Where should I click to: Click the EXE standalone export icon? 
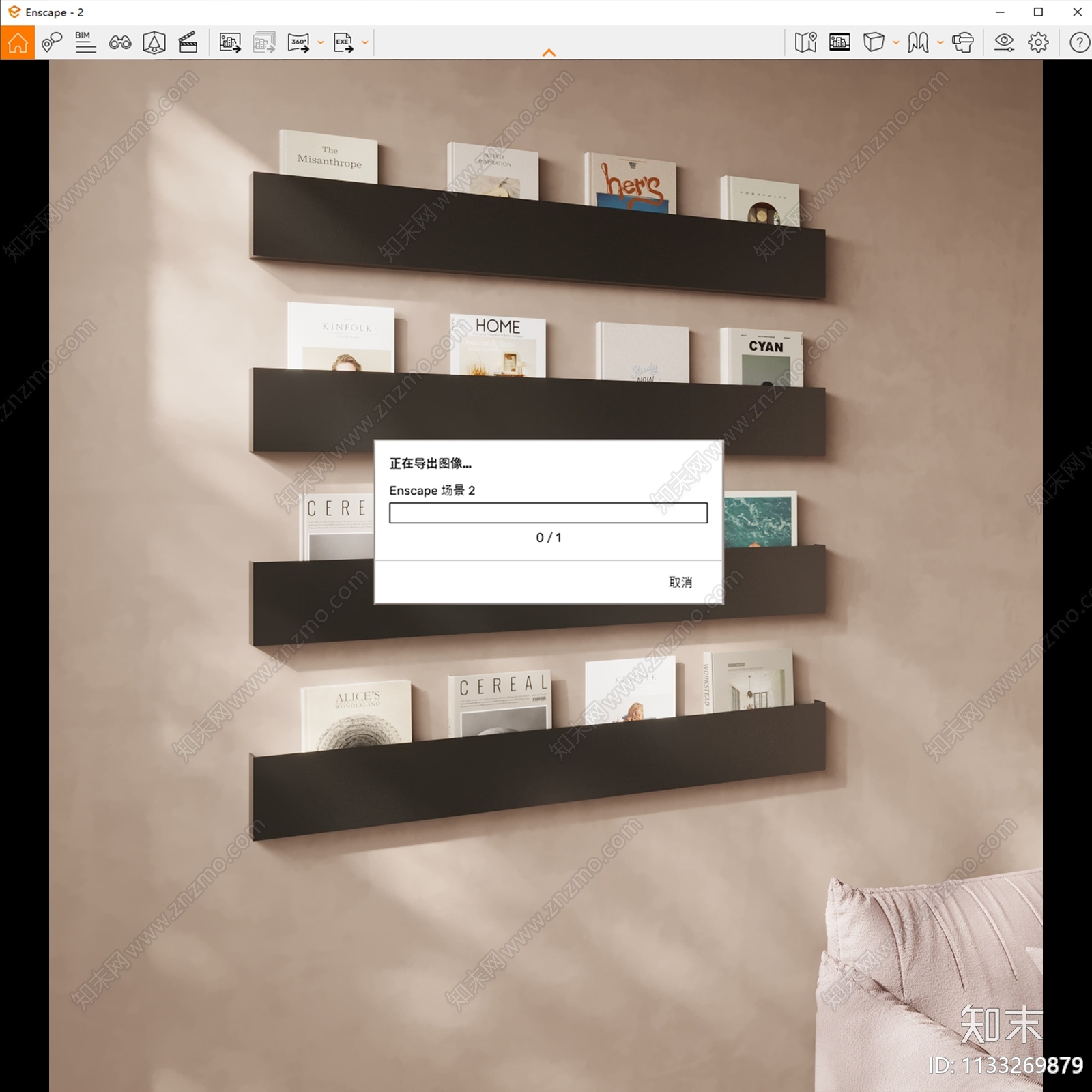click(x=343, y=42)
